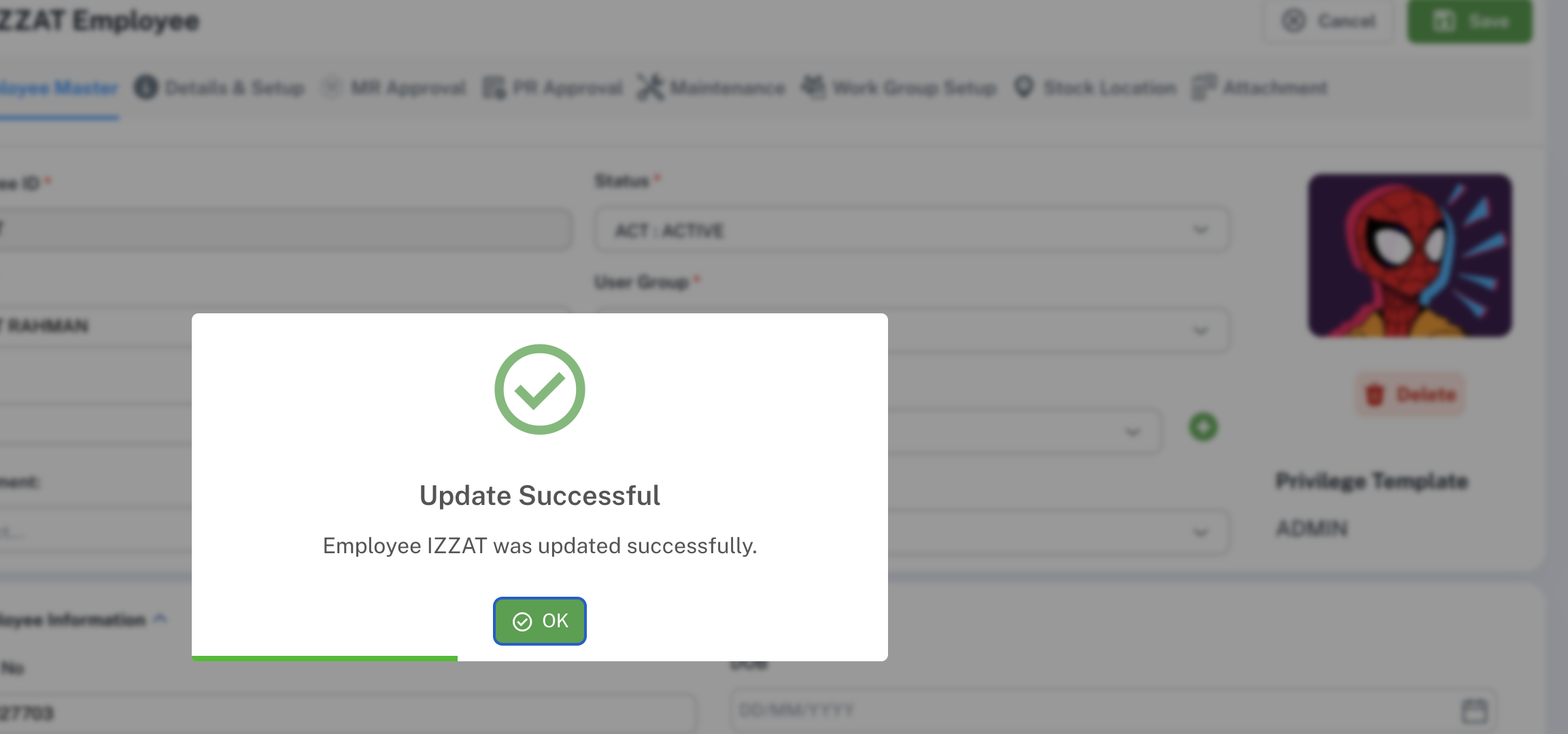Click the Spider-Man profile picture thumbnail
This screenshot has width=1568, height=734.
coord(1410,256)
